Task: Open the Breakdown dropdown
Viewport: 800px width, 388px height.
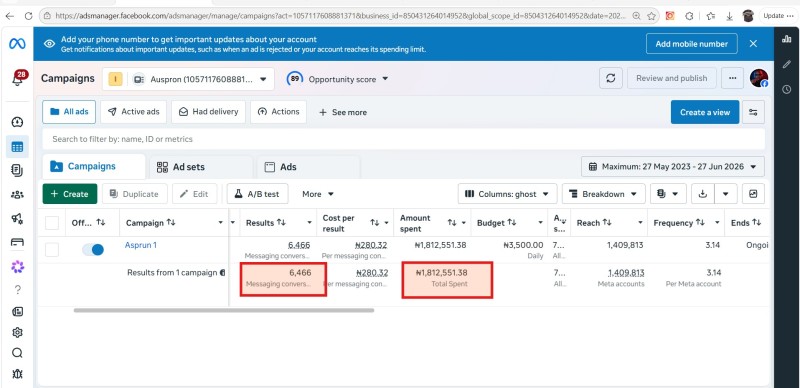Action: point(604,194)
